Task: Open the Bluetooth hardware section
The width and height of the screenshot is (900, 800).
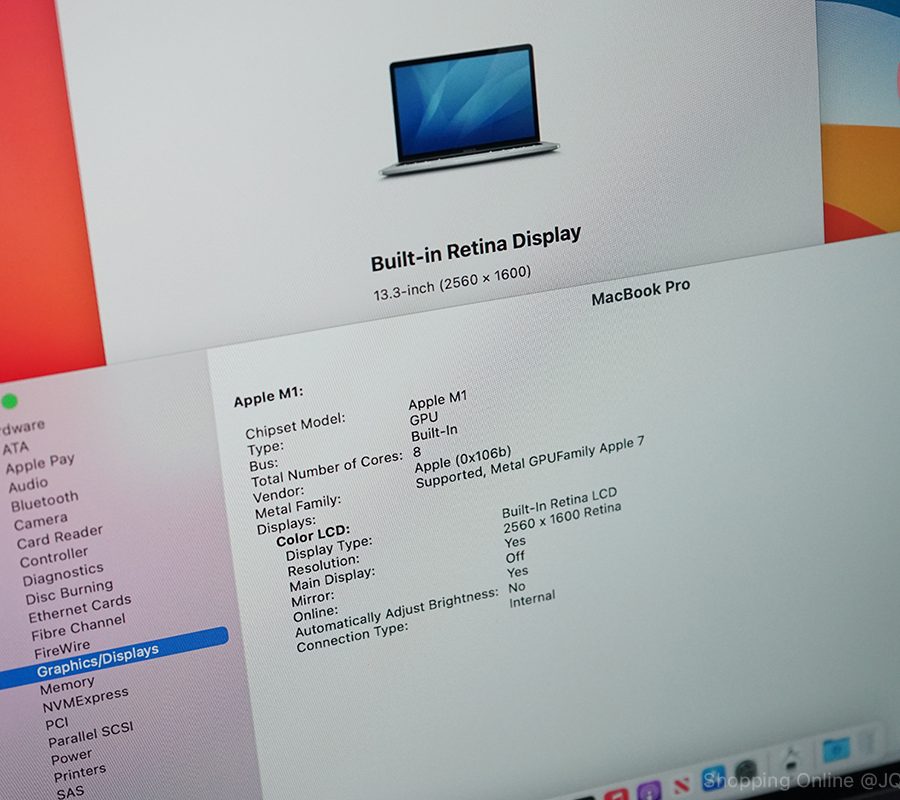Action: click(44, 502)
